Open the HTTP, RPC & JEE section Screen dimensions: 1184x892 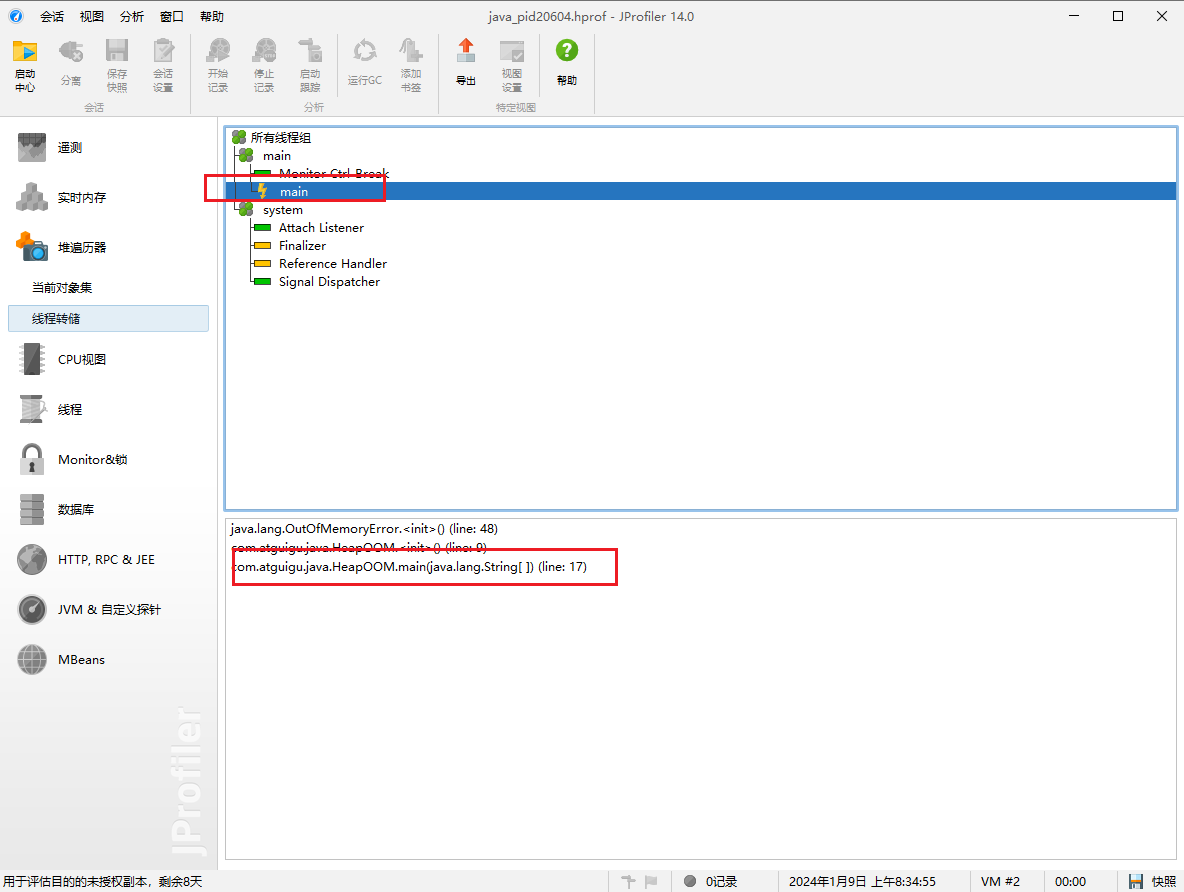(108, 560)
